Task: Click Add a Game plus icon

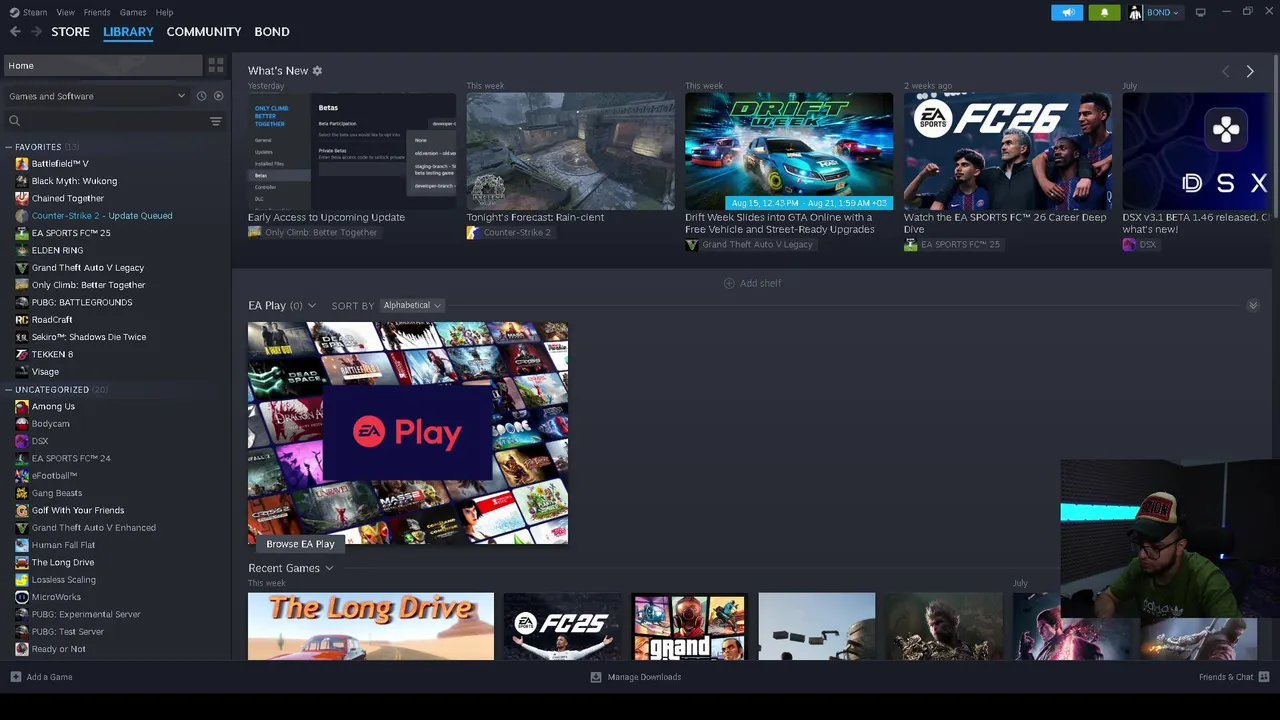Action: pos(15,677)
